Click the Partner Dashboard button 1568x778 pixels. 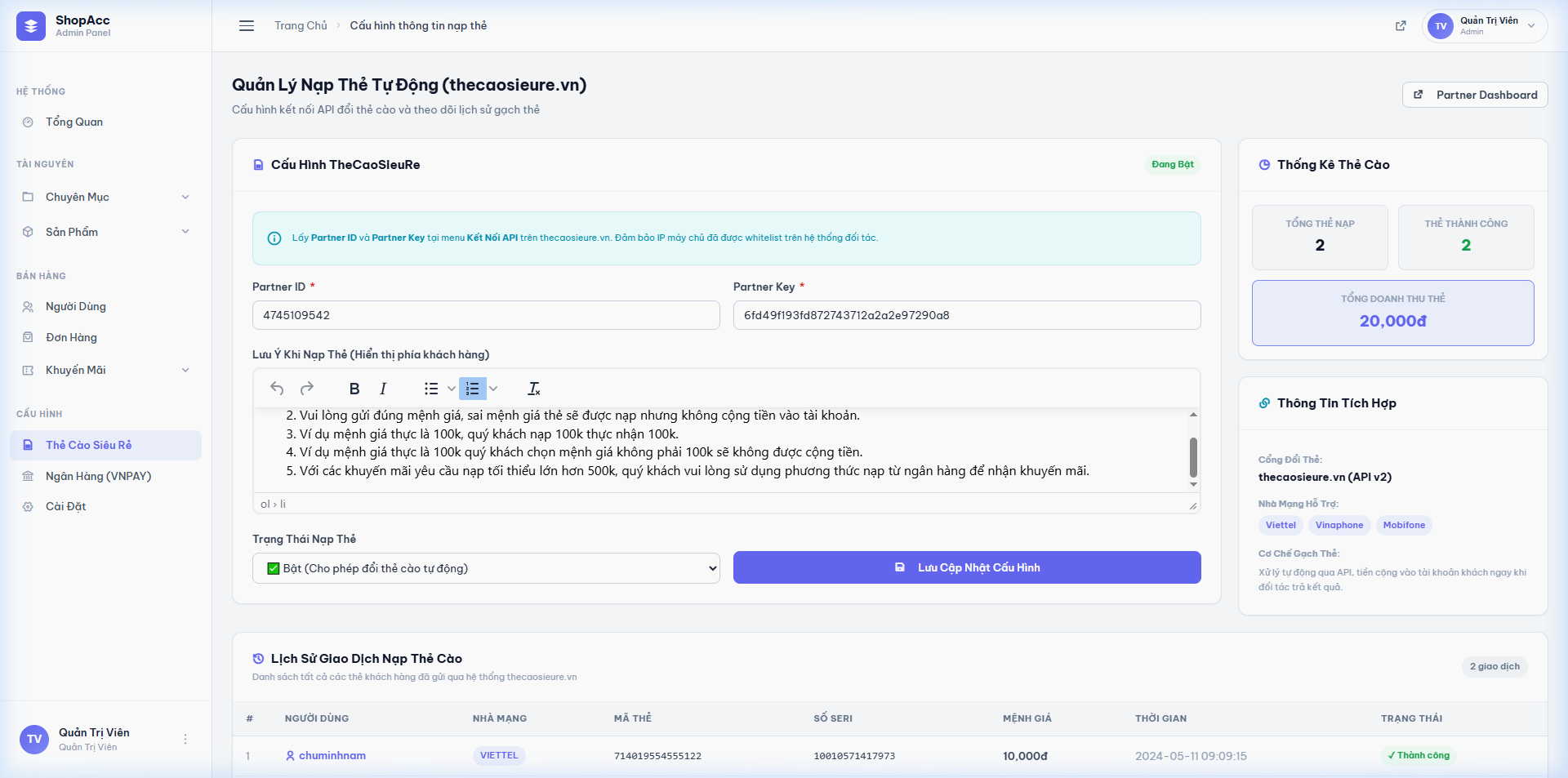click(x=1475, y=95)
